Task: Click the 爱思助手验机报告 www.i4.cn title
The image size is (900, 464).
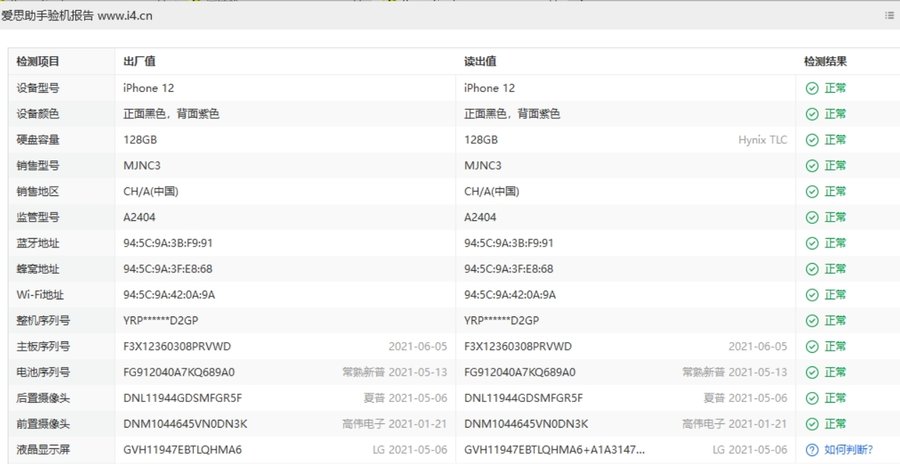Action: point(77,16)
